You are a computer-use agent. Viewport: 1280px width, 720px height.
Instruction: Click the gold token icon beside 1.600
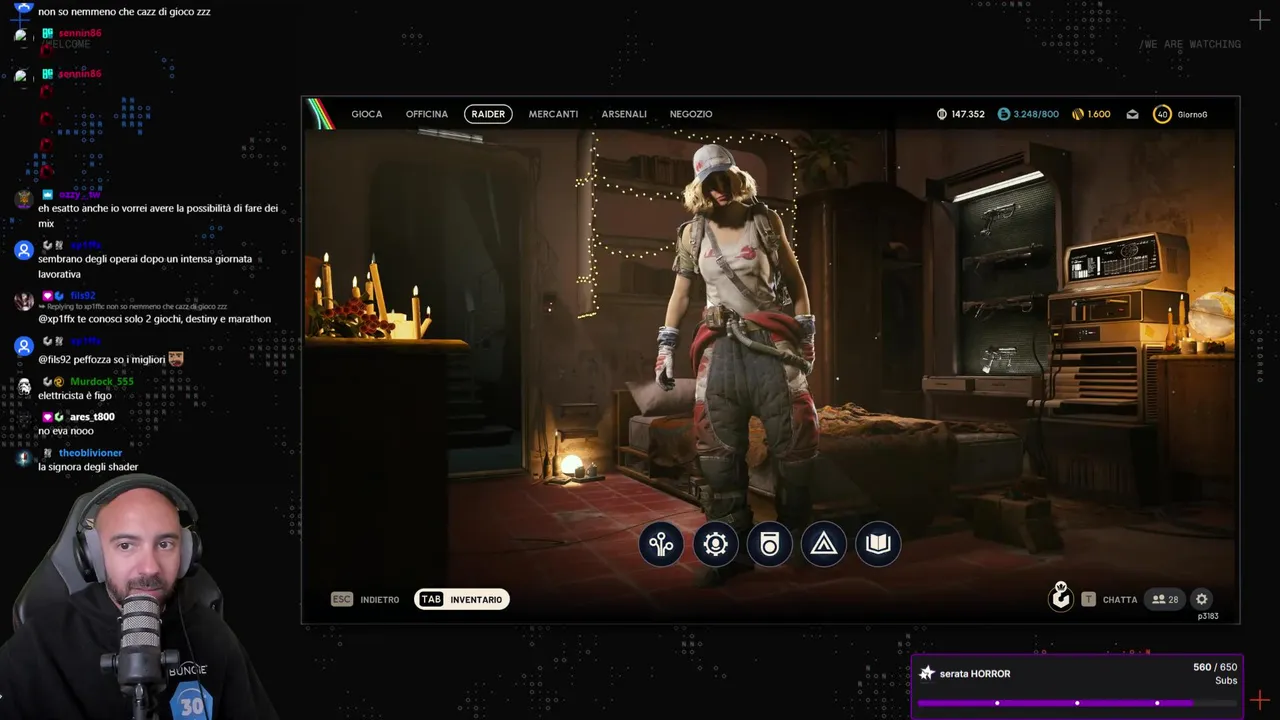[1078, 114]
